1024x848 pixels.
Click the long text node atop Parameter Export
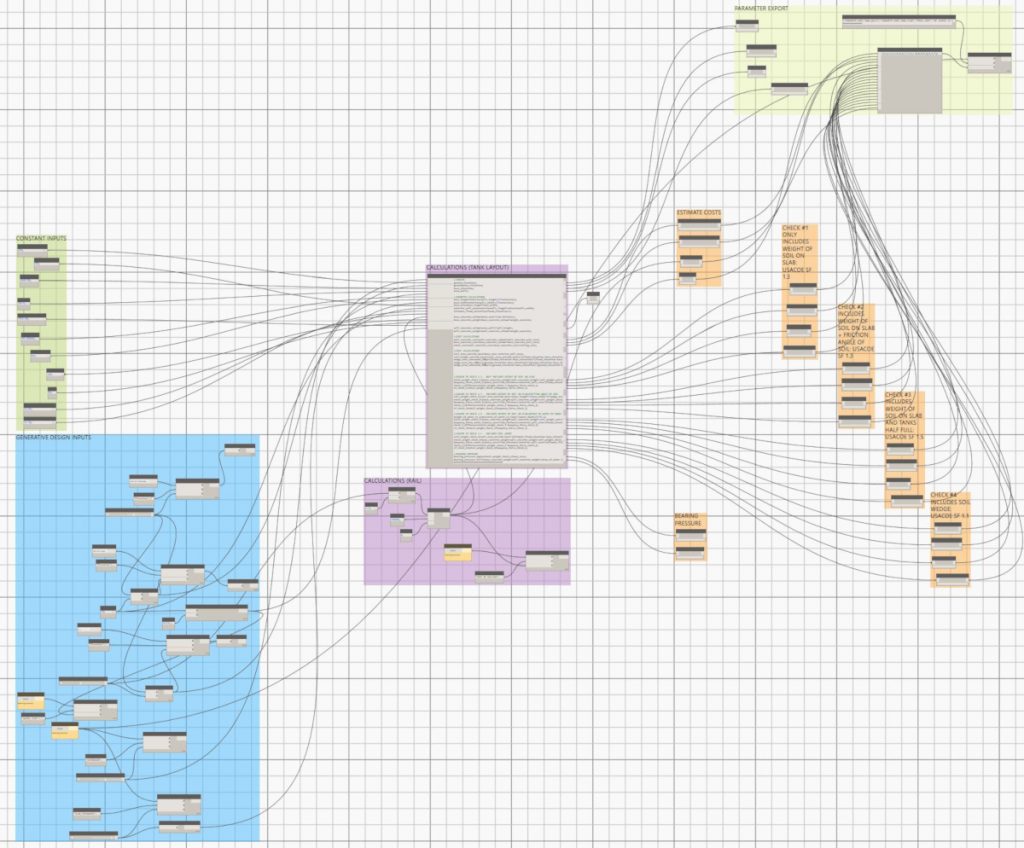pyautogui.click(x=898, y=21)
